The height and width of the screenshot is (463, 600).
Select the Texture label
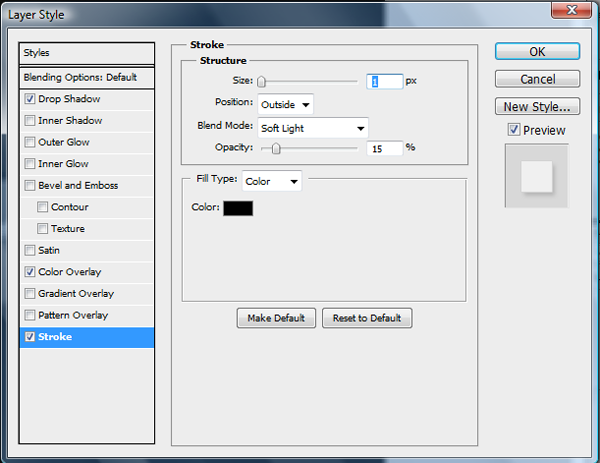coord(68,228)
